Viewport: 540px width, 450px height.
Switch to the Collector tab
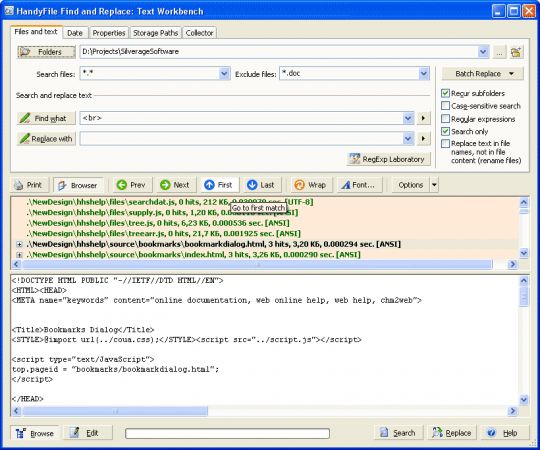tap(199, 33)
